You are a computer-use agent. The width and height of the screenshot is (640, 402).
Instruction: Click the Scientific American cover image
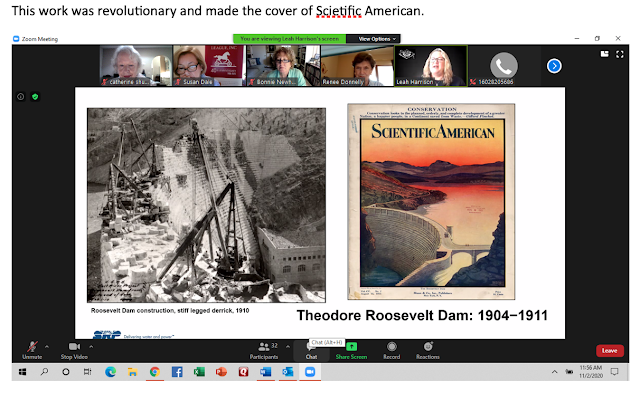click(x=431, y=202)
